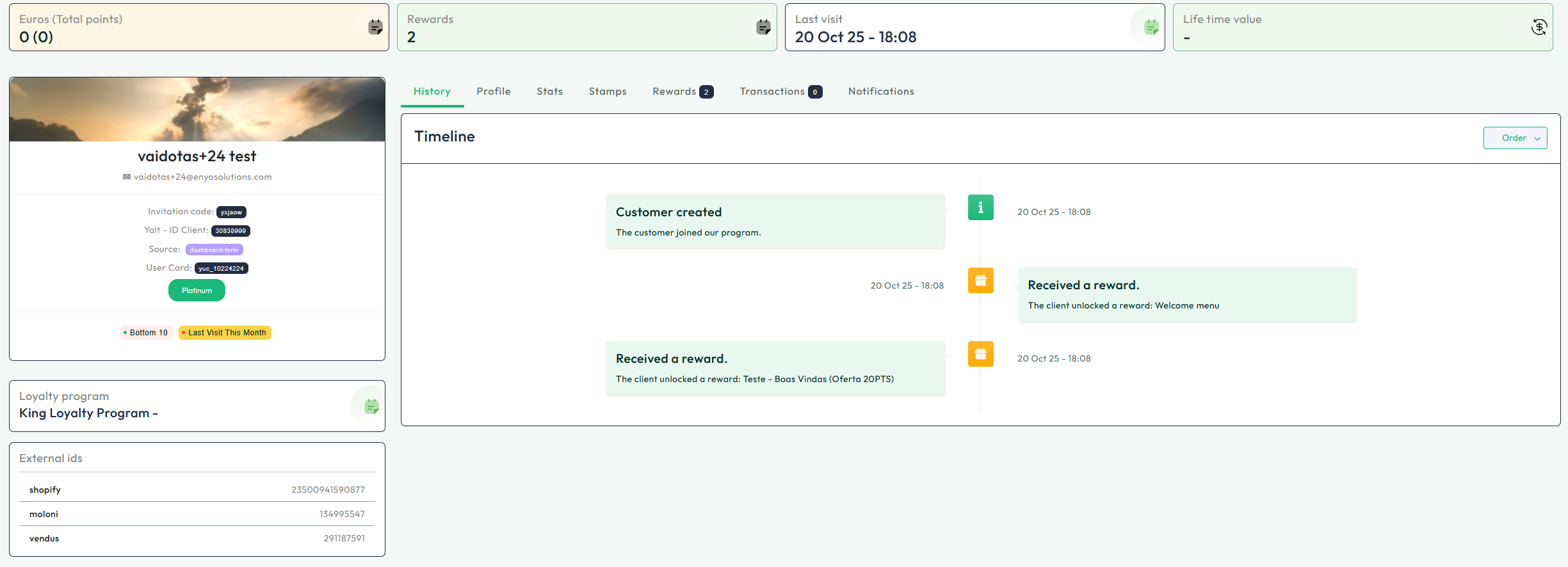Click the Last Visit This Month tag
Viewport: 1568px width, 567px height.
tap(225, 333)
